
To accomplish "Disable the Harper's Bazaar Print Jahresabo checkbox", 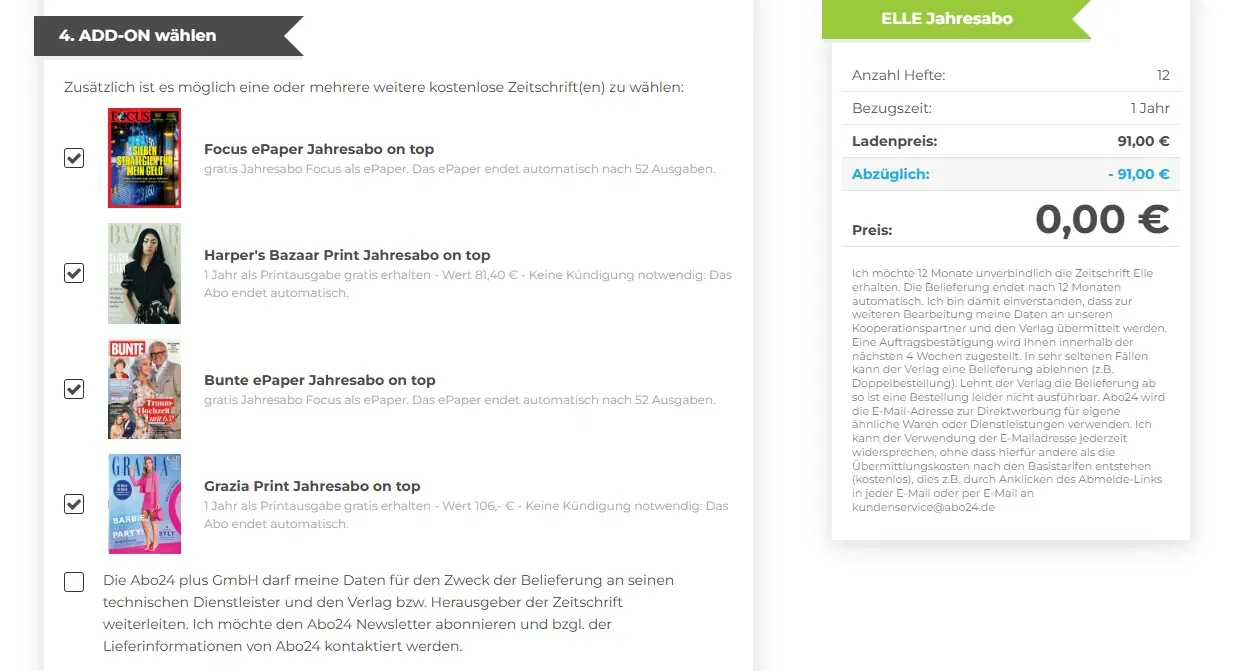I will pyautogui.click(x=73, y=273).
